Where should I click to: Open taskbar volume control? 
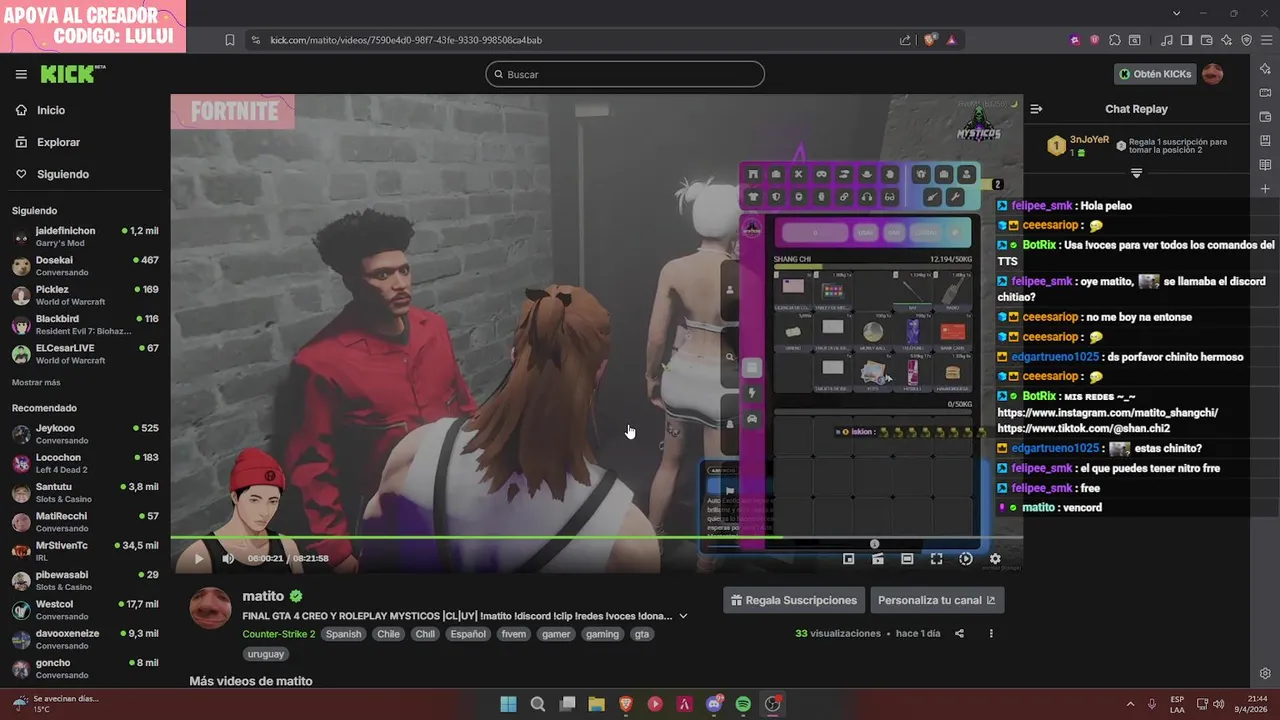click(x=1221, y=704)
